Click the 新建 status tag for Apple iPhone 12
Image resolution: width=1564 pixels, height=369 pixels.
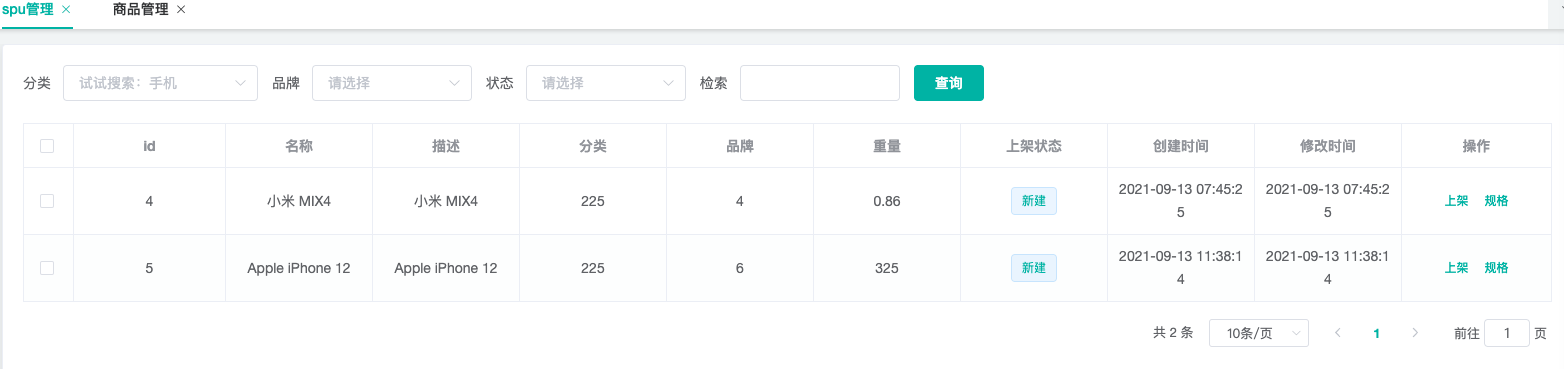[1034, 268]
